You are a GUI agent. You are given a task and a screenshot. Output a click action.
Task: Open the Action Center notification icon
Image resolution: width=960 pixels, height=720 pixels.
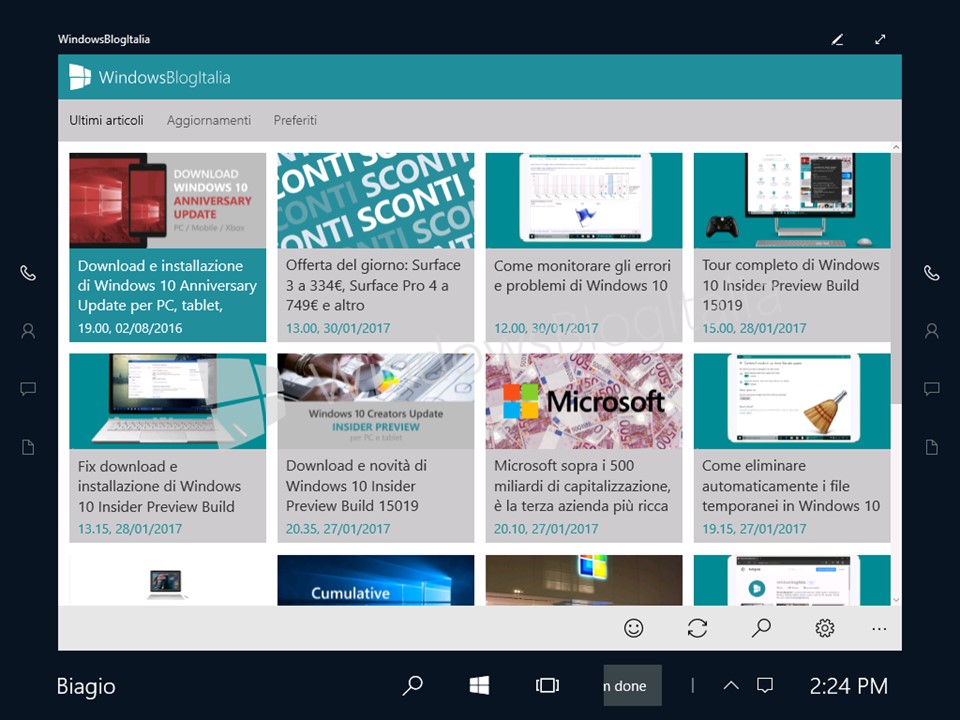point(765,686)
